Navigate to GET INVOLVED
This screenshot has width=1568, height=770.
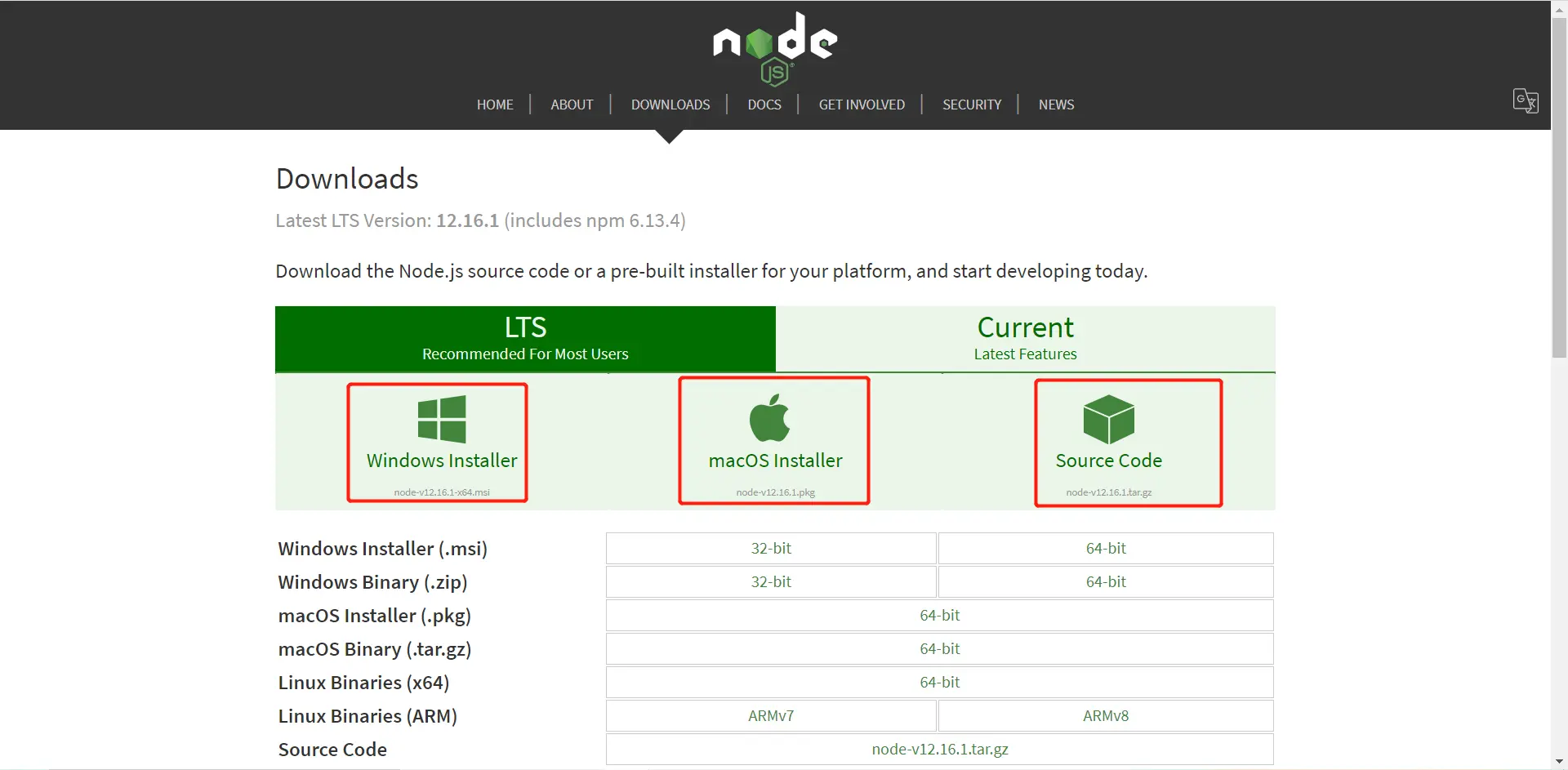[862, 105]
